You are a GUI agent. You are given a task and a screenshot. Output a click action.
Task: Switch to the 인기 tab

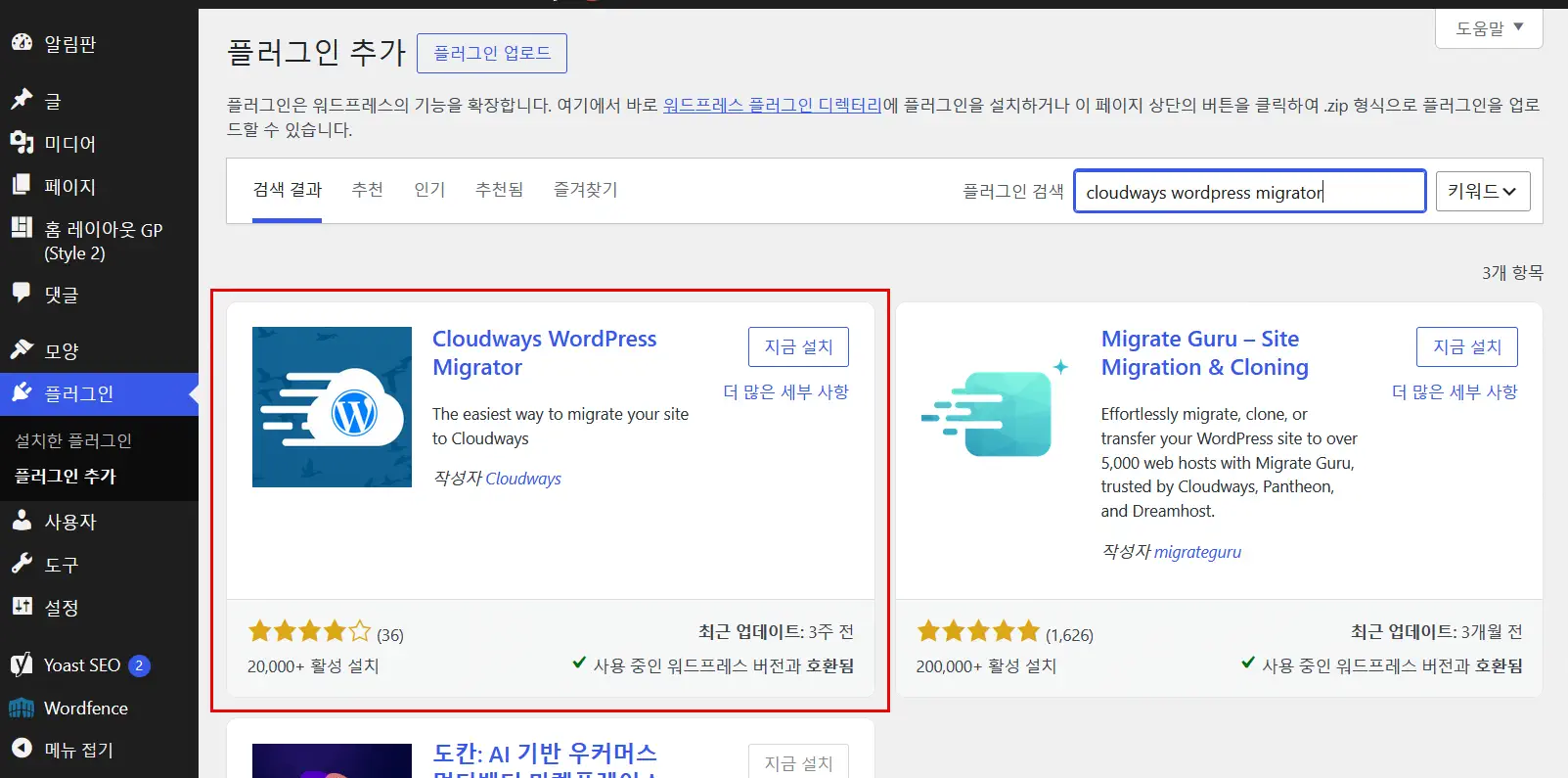[429, 190]
